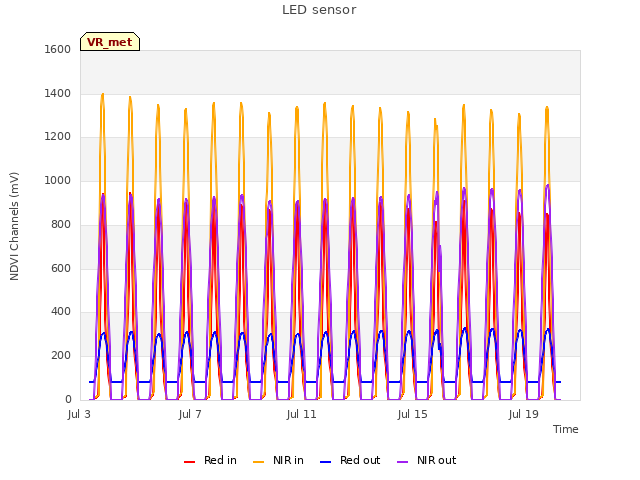Viewport: 640px width, 480px height.
Task: Toggle the NIR in legend entry
Action: 278,460
